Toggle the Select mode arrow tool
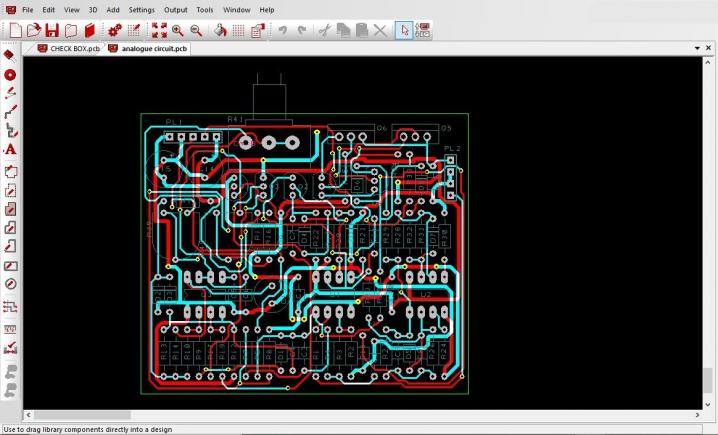Viewport: 718px width, 435px height. 404,30
